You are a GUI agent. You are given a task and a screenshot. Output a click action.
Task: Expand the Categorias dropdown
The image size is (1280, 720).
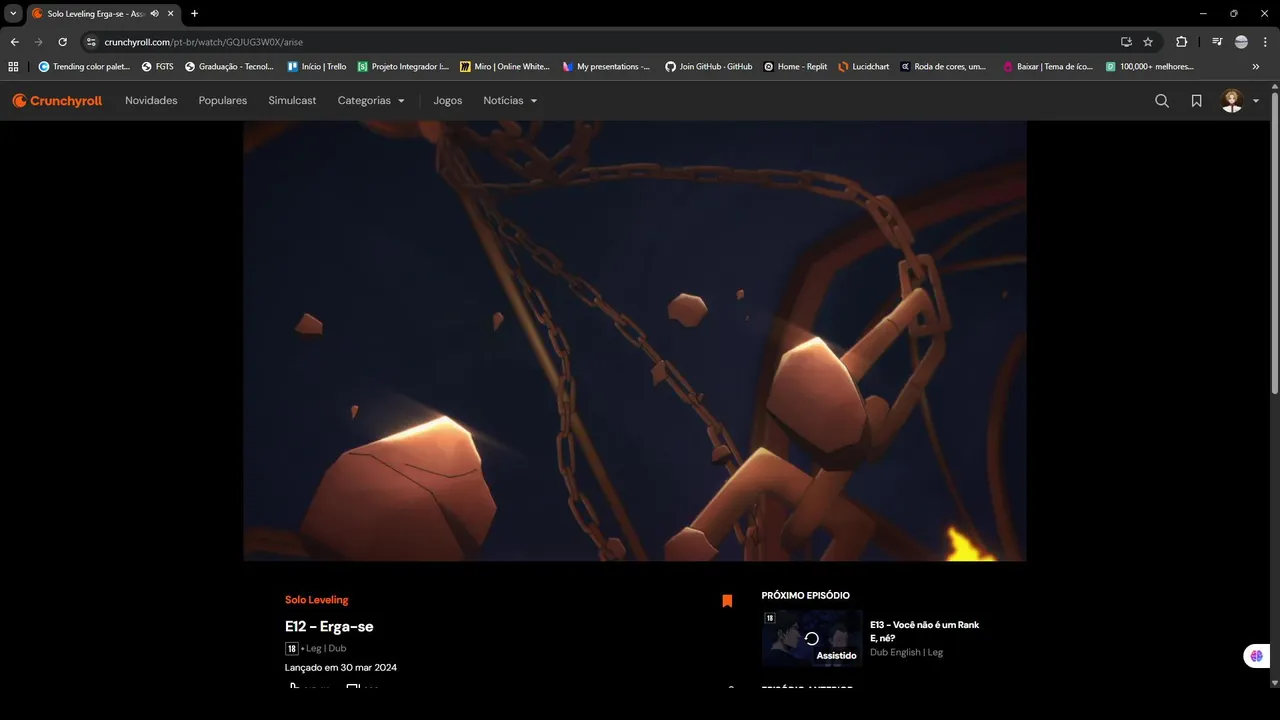(x=371, y=101)
